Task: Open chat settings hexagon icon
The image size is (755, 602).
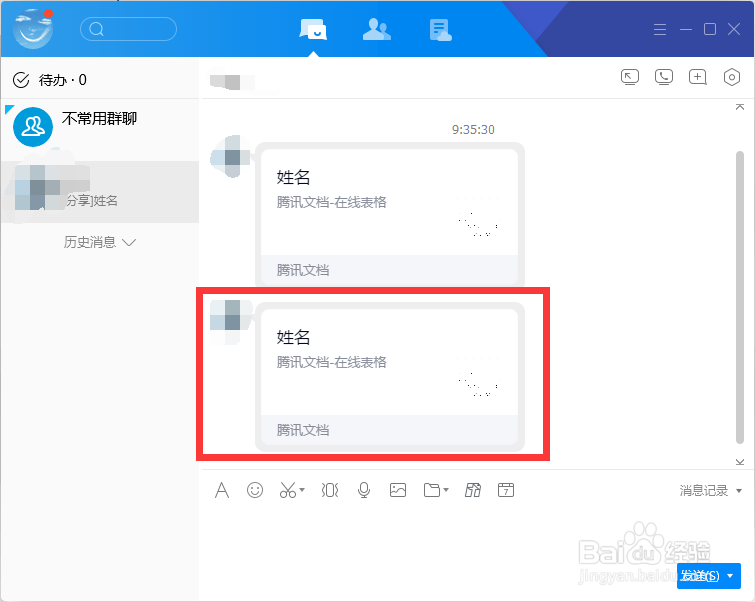Action: 731,77
